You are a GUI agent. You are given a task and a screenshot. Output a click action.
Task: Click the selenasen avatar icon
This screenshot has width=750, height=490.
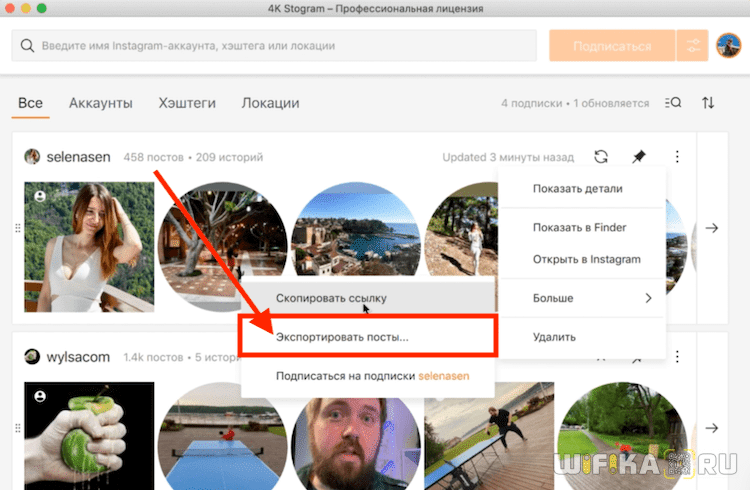[x=32, y=156]
